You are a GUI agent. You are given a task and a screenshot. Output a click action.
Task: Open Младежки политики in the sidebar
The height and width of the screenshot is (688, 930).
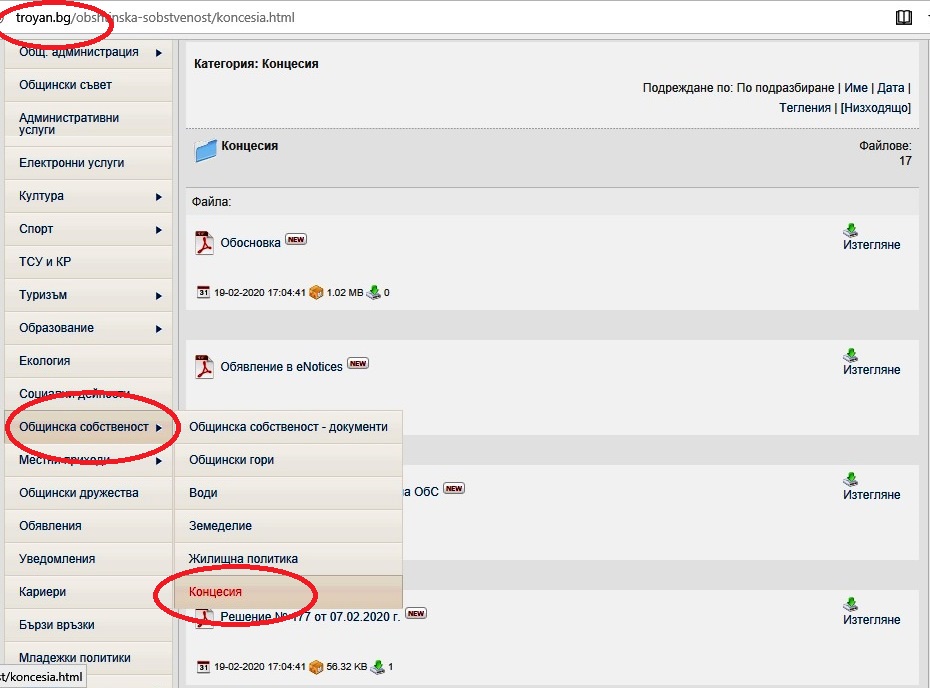[88, 658]
